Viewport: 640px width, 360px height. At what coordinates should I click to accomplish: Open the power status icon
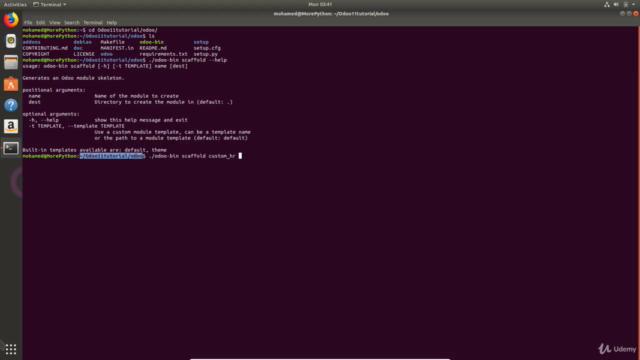(x=626, y=4)
